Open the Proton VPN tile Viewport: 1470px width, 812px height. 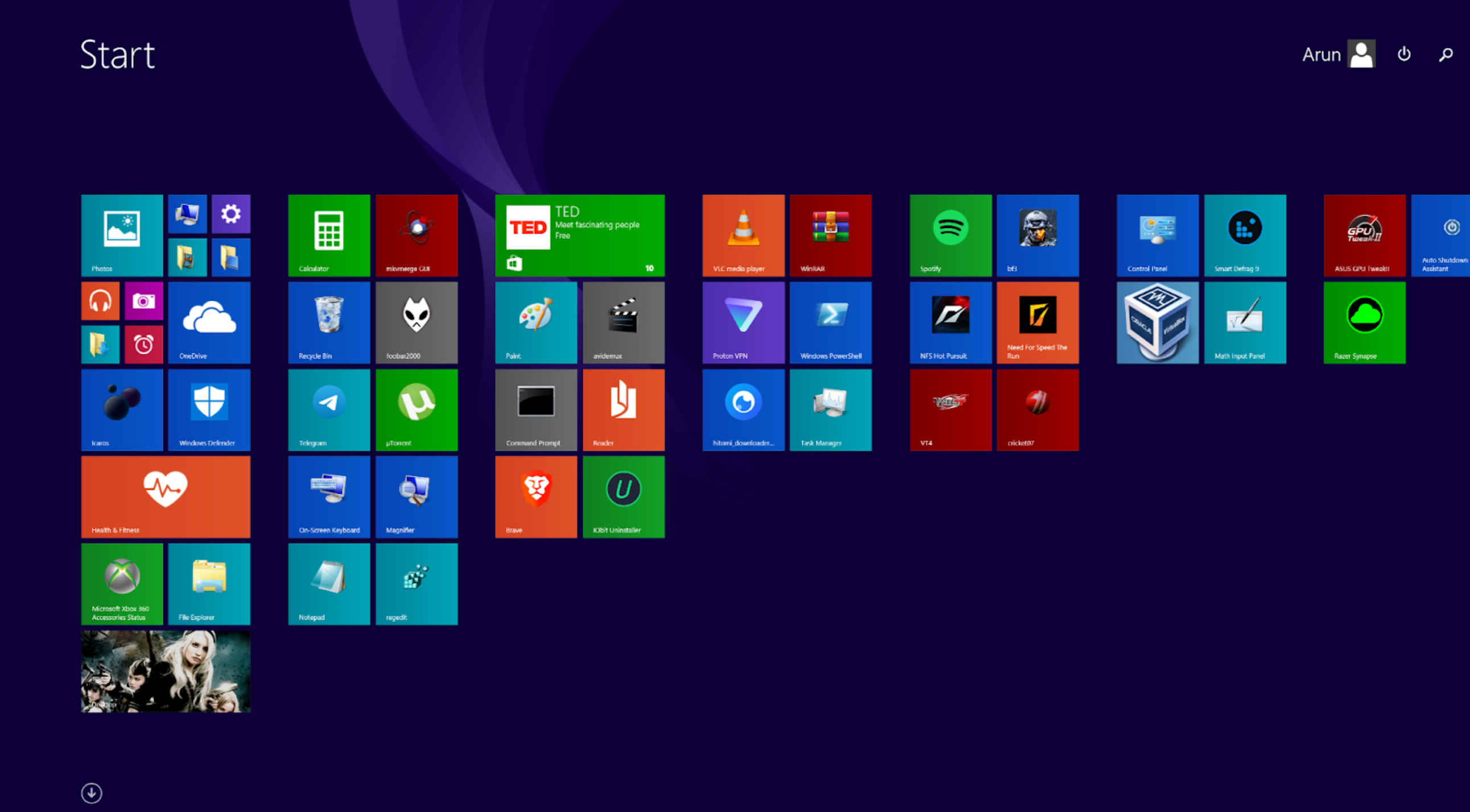[x=743, y=322]
